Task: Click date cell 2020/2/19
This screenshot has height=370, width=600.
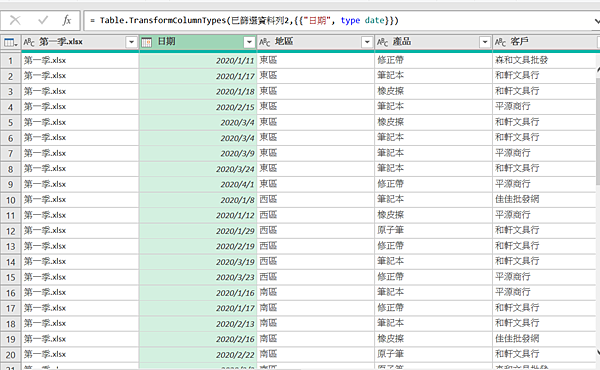Action: point(198,246)
